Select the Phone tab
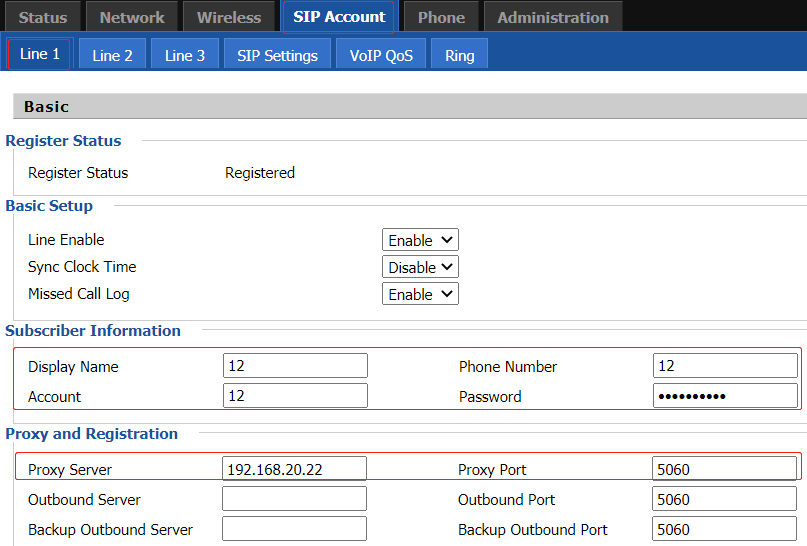This screenshot has height=546, width=807. [x=441, y=17]
